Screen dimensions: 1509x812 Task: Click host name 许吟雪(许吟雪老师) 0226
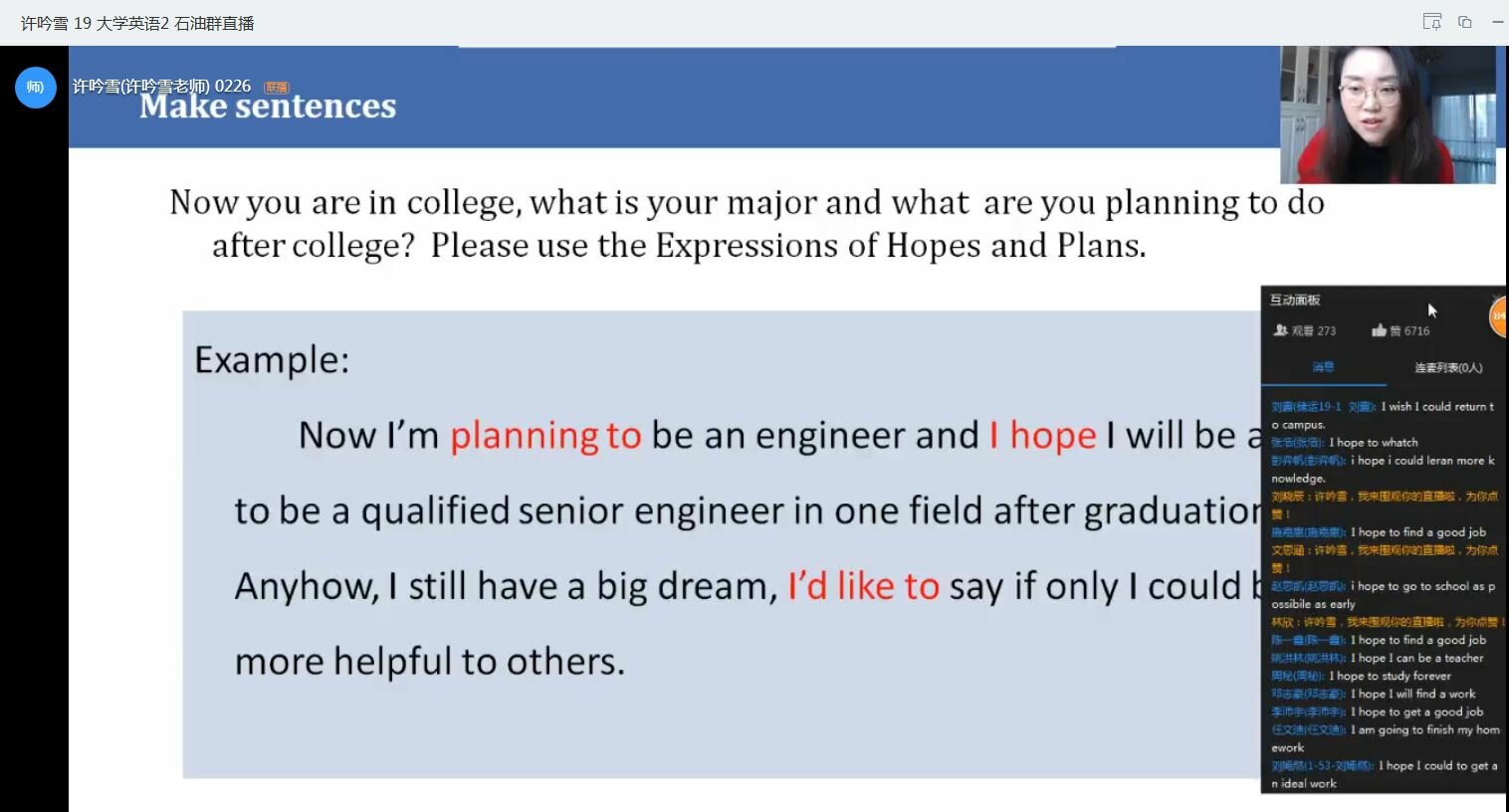click(x=161, y=87)
